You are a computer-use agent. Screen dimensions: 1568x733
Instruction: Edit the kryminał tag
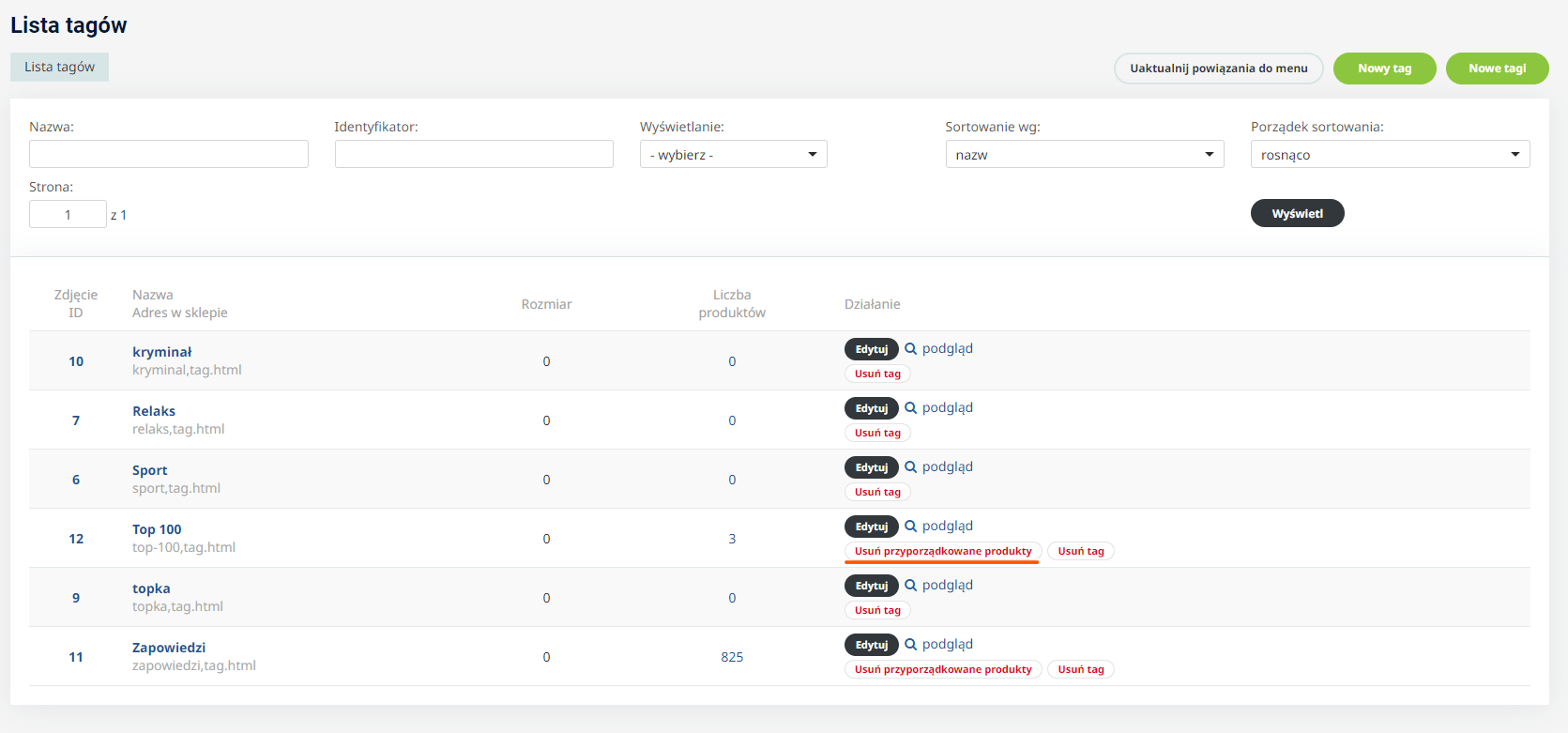(871, 349)
